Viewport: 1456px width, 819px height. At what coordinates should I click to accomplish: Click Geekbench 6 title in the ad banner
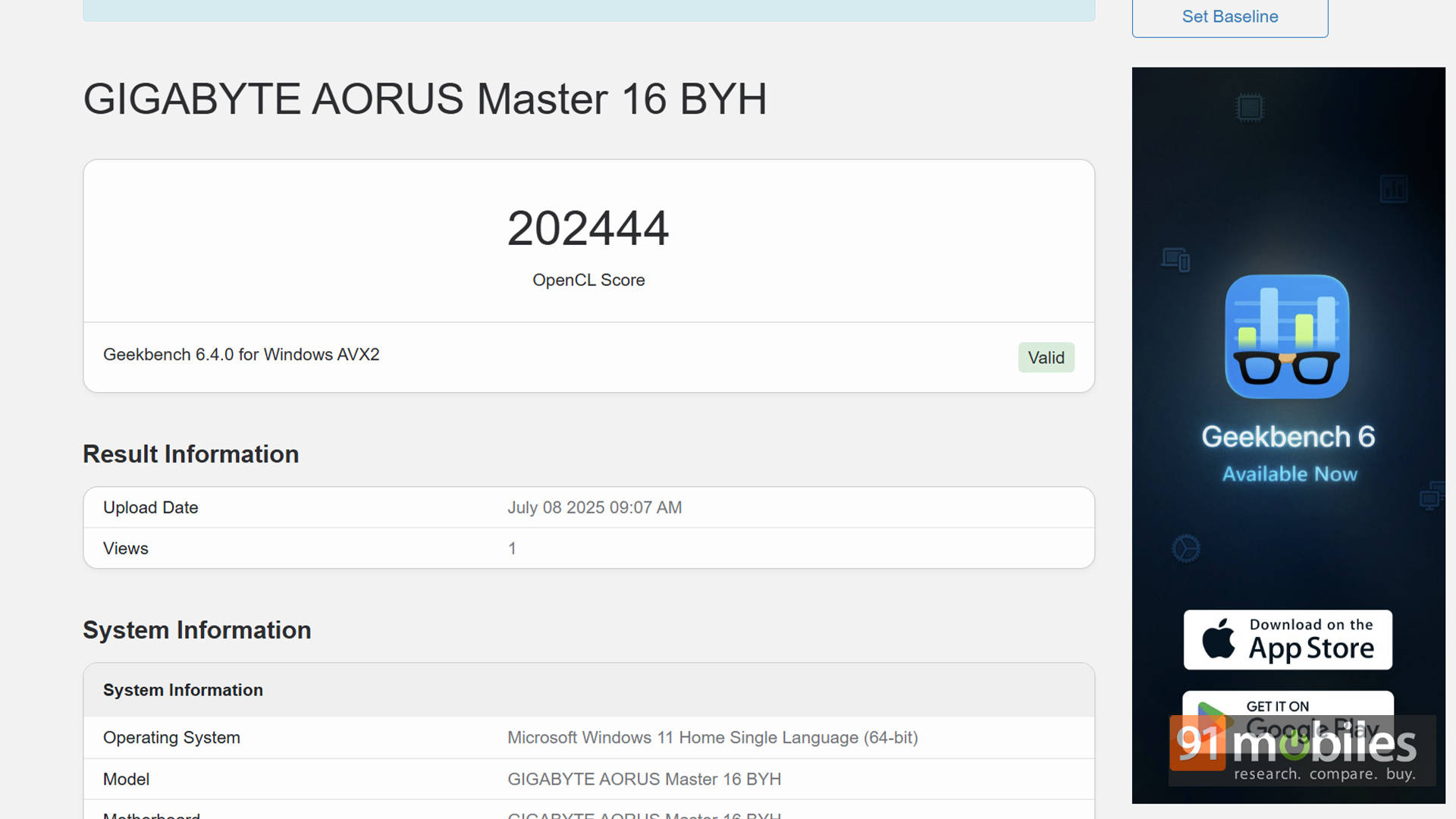click(1288, 437)
